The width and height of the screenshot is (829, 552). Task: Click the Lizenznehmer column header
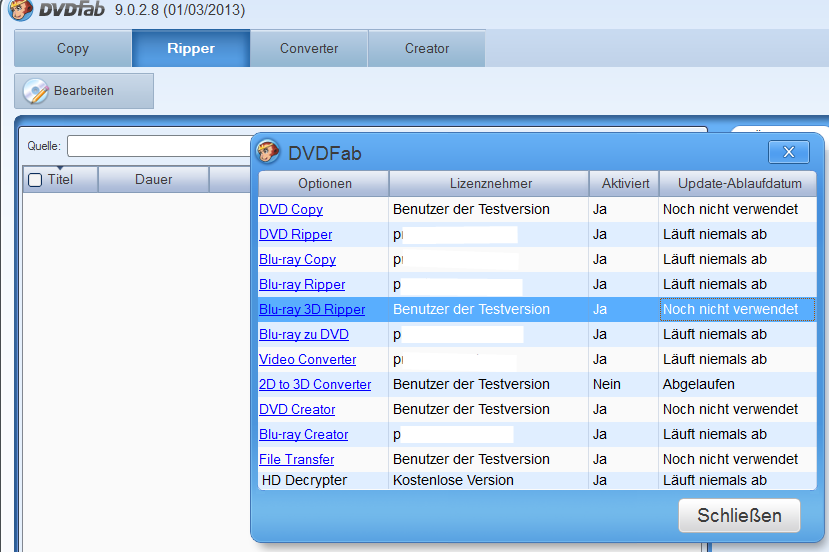point(490,183)
